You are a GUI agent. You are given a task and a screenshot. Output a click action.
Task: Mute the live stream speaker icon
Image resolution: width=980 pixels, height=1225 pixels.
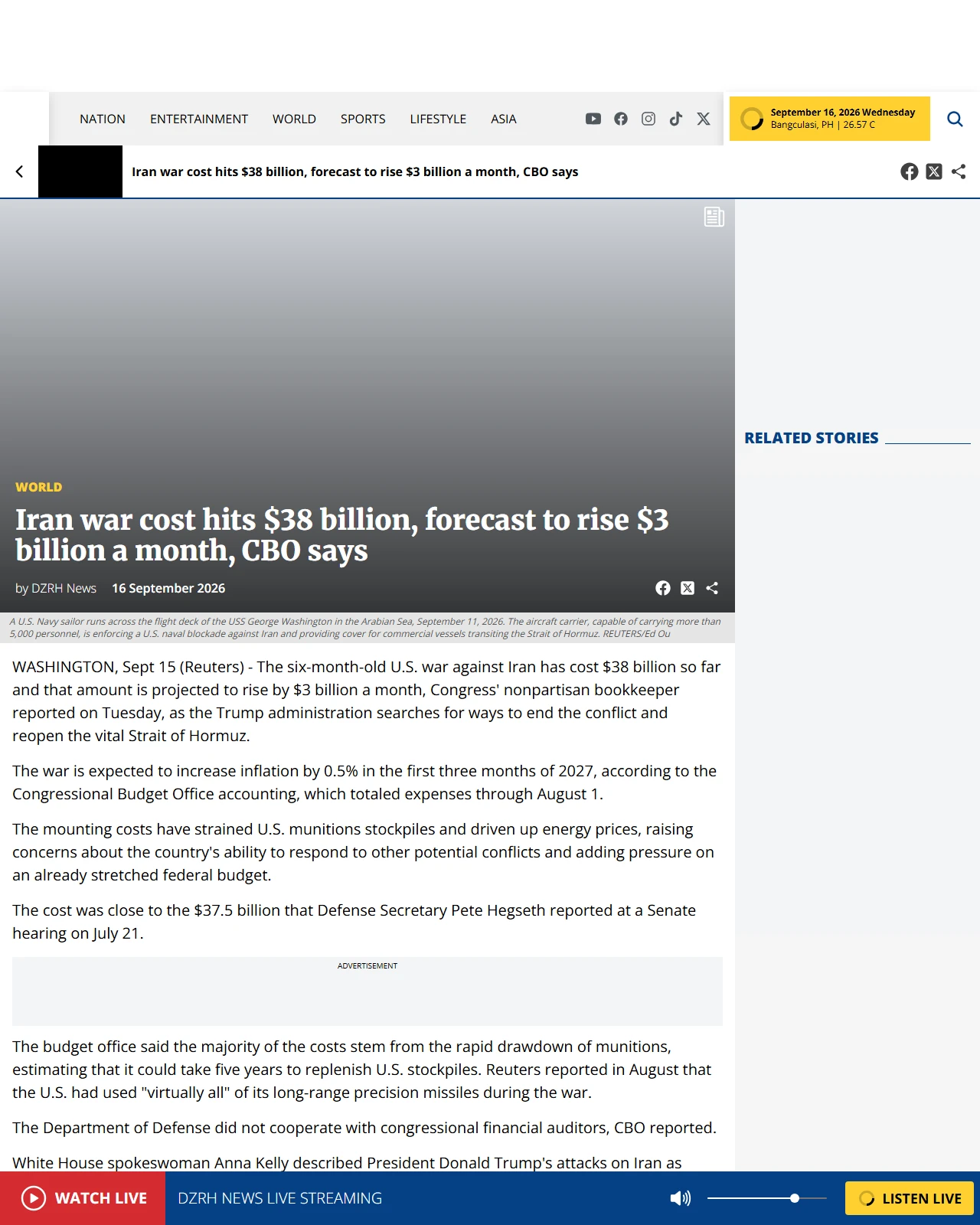[x=680, y=1198]
